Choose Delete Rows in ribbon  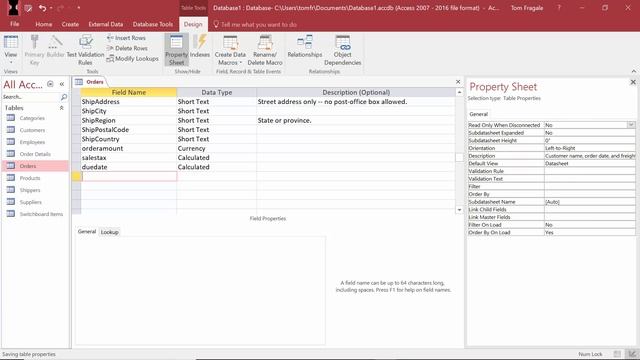(127, 48)
